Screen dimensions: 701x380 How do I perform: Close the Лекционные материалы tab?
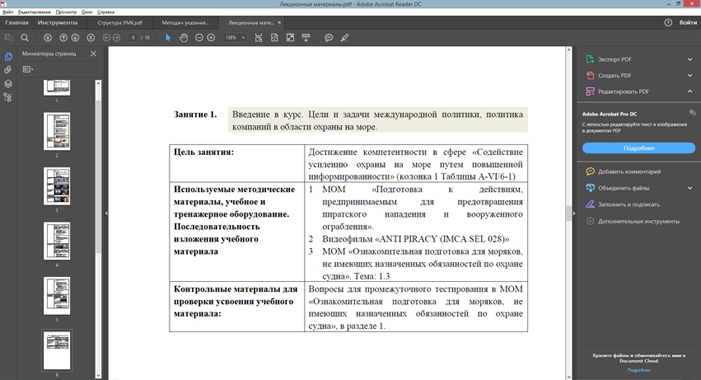(x=279, y=22)
